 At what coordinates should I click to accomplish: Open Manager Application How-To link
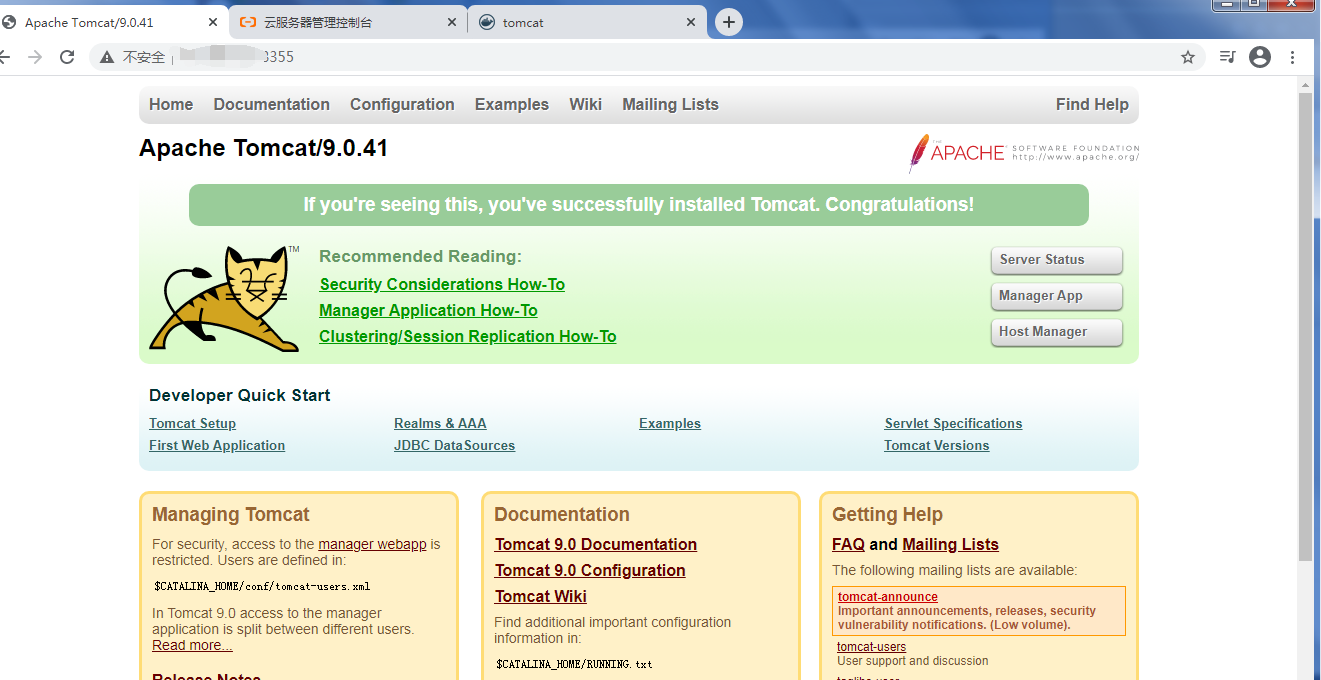point(428,311)
